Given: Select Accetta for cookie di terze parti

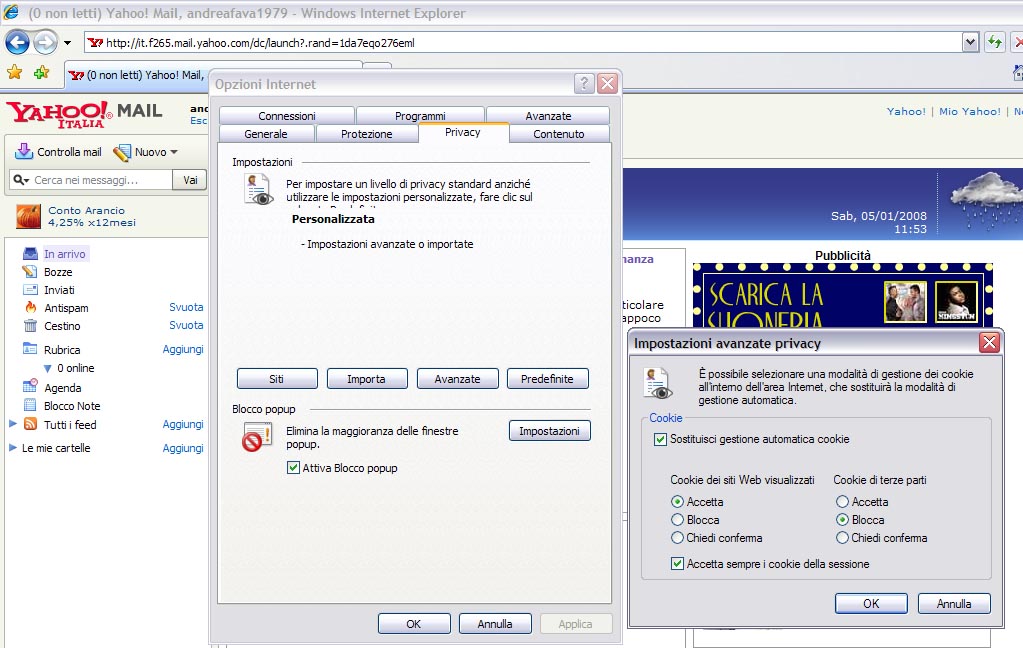Looking at the screenshot, I should point(842,502).
